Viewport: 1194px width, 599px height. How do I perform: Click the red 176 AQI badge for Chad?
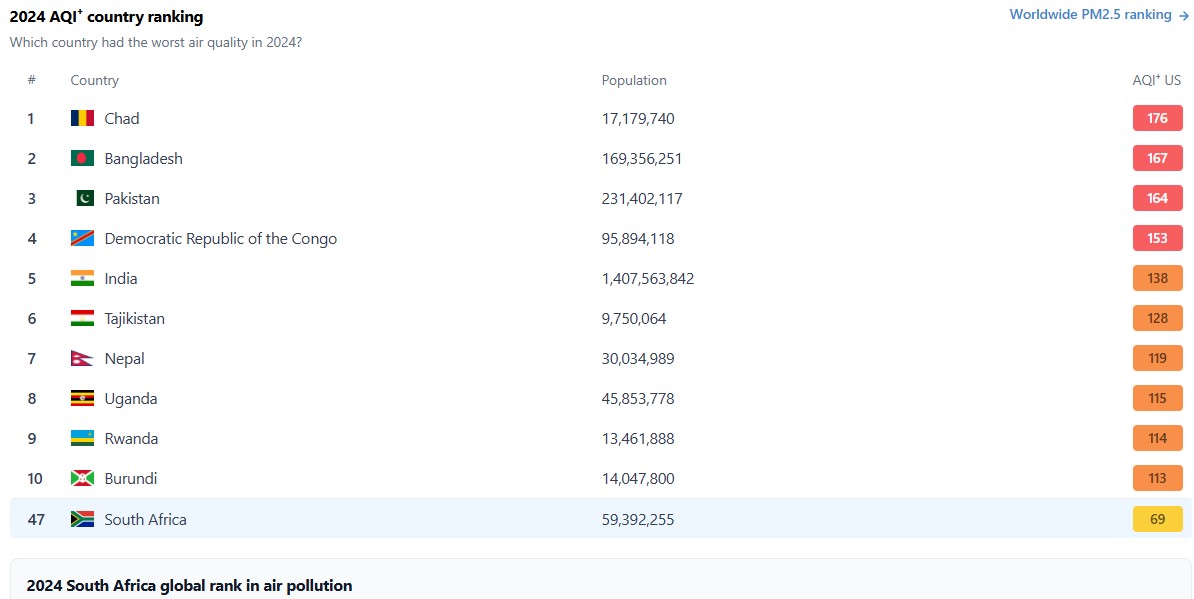pos(1157,118)
